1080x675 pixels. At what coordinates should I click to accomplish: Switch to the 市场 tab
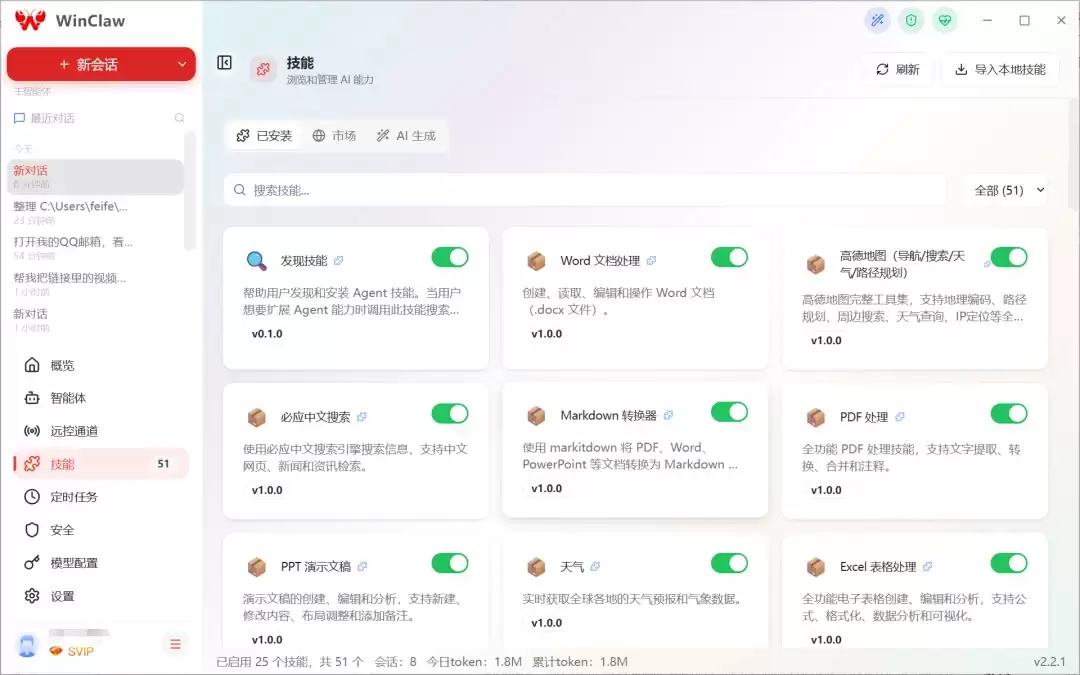click(334, 136)
